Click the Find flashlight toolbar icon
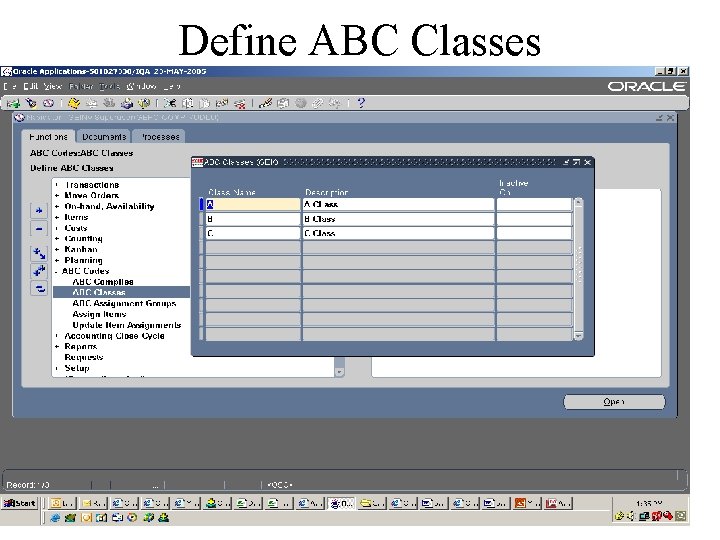Screen dimensions: 720x540 point(31,103)
